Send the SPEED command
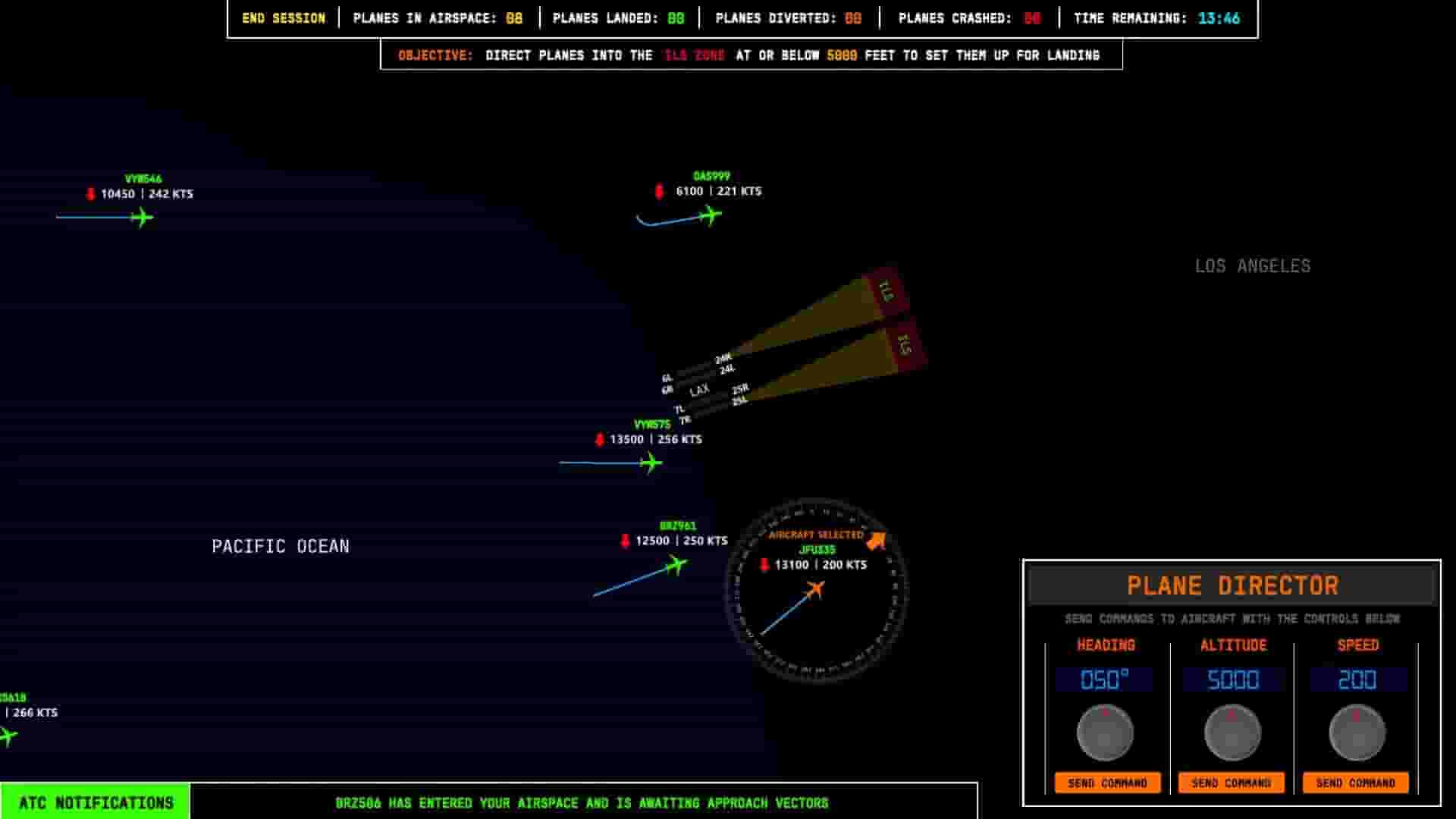The height and width of the screenshot is (819, 1456). [x=1357, y=782]
